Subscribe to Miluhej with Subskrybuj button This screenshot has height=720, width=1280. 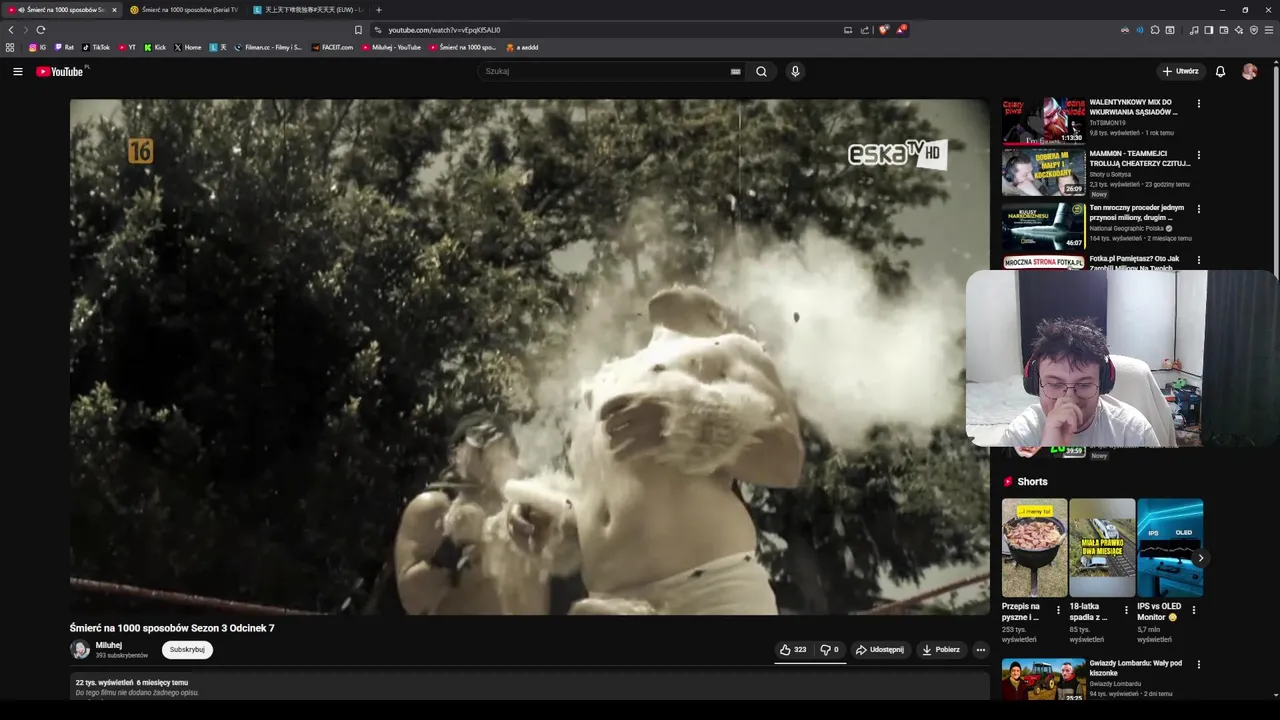[x=187, y=650]
